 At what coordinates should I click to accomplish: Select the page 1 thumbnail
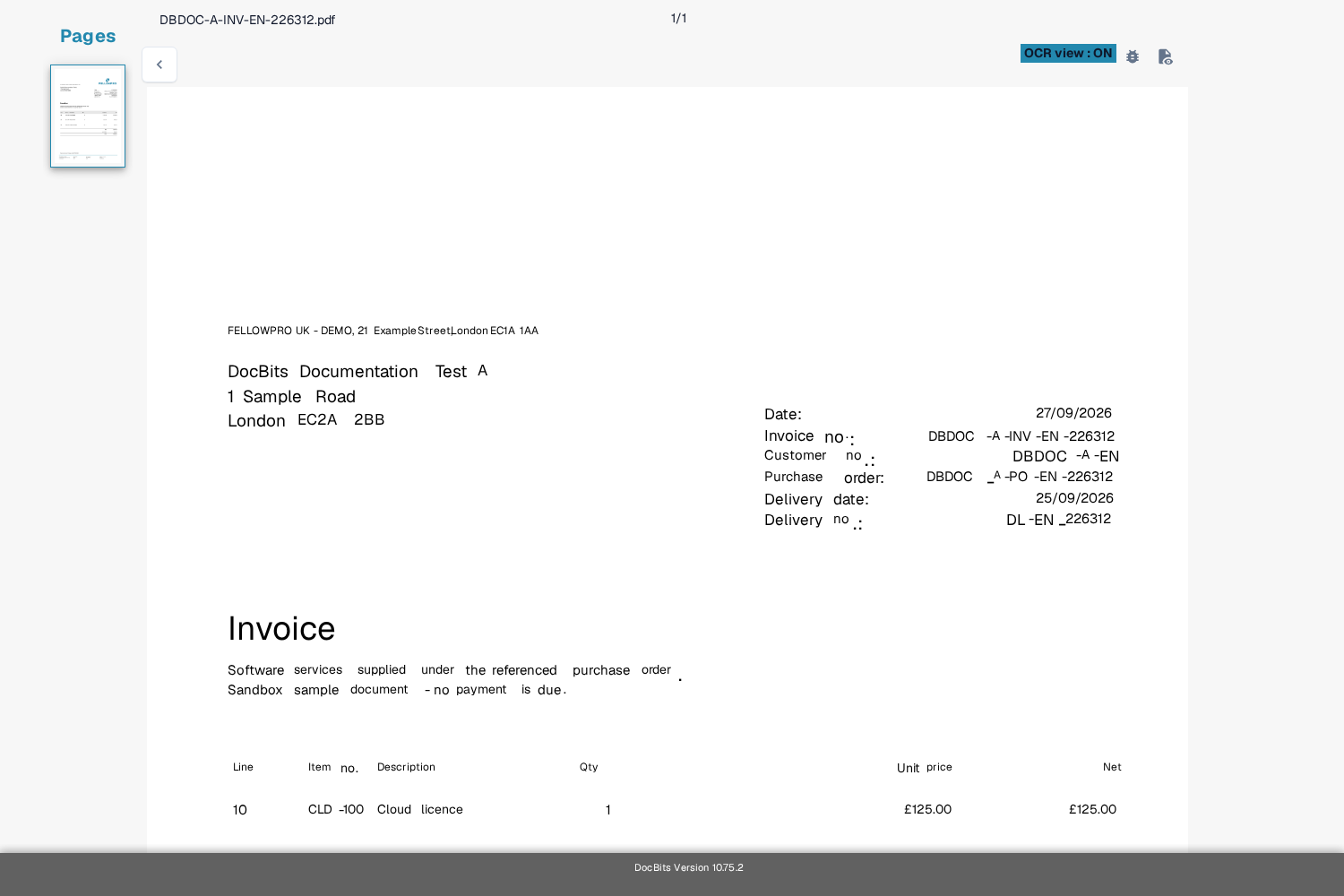point(88,116)
